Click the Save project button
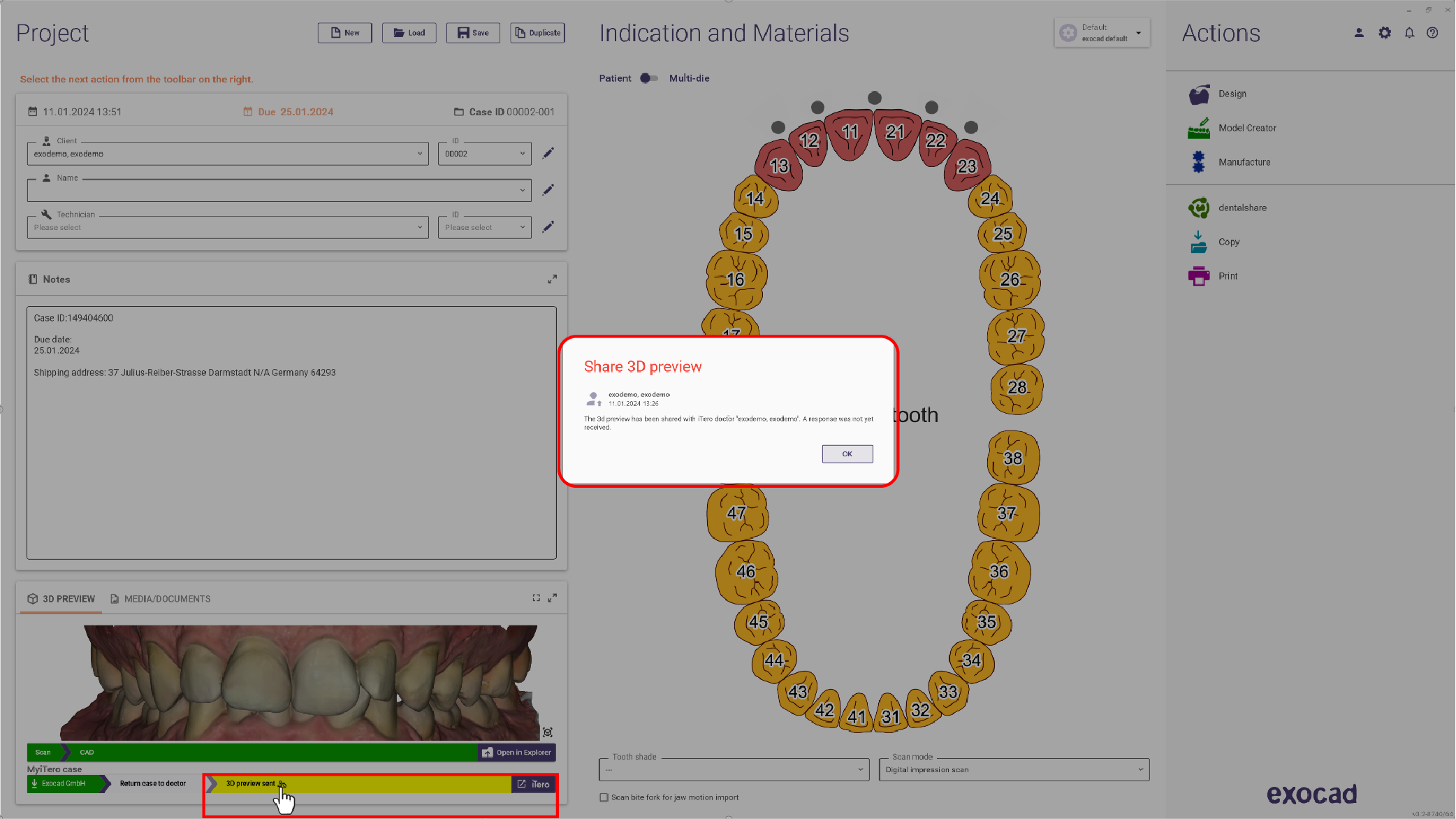Viewport: 1456px width, 819px height. point(473,33)
